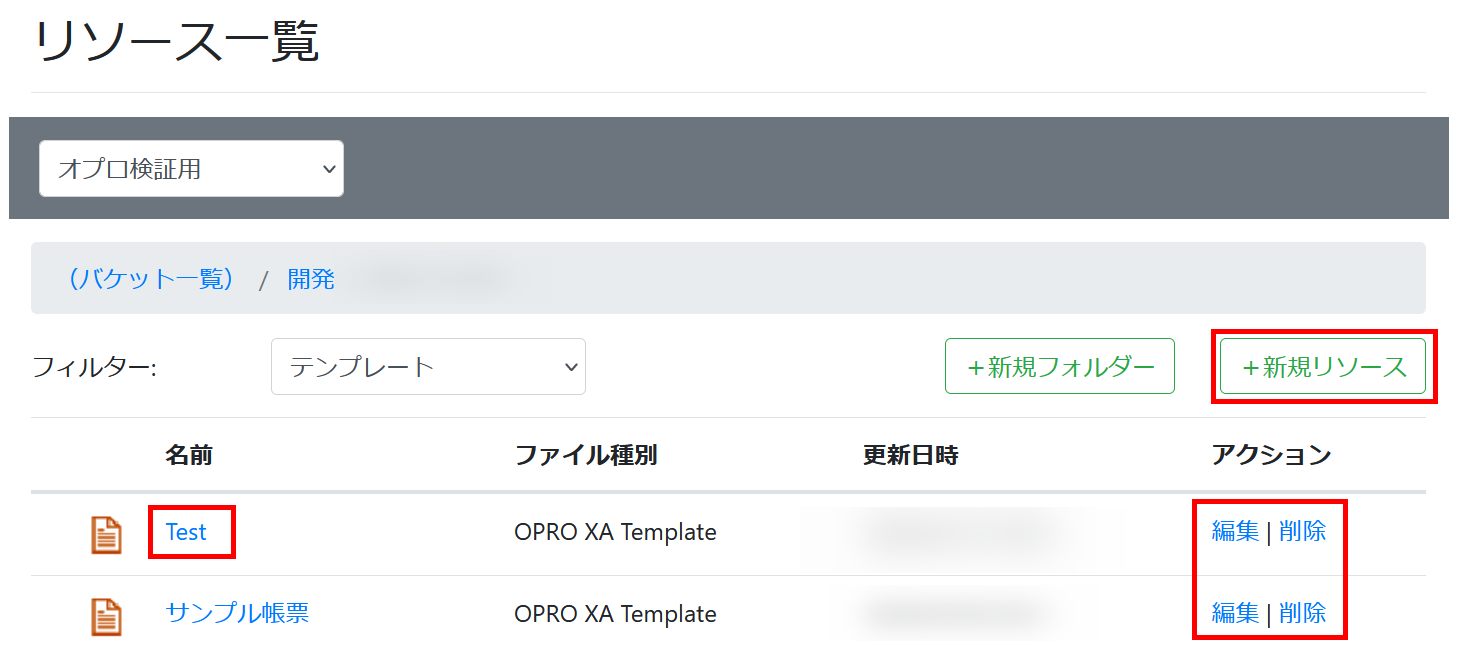Open the 開発 breadcrumb link
Screen dimensions: 1460x653
click(311, 279)
